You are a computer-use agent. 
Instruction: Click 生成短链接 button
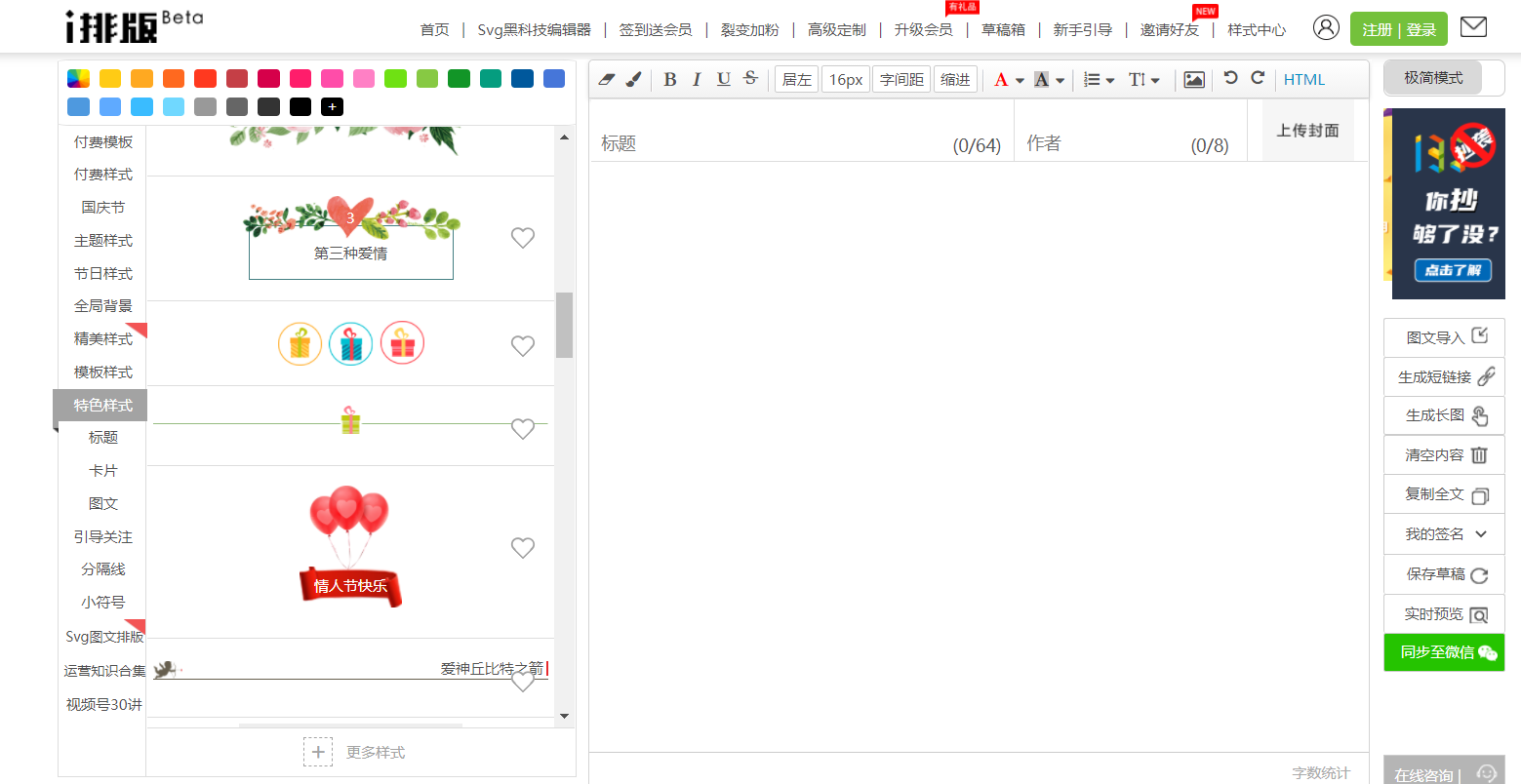click(x=1444, y=376)
